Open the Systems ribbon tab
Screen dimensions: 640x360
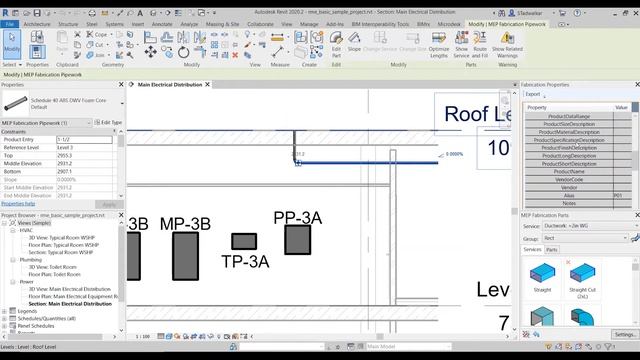(114, 24)
